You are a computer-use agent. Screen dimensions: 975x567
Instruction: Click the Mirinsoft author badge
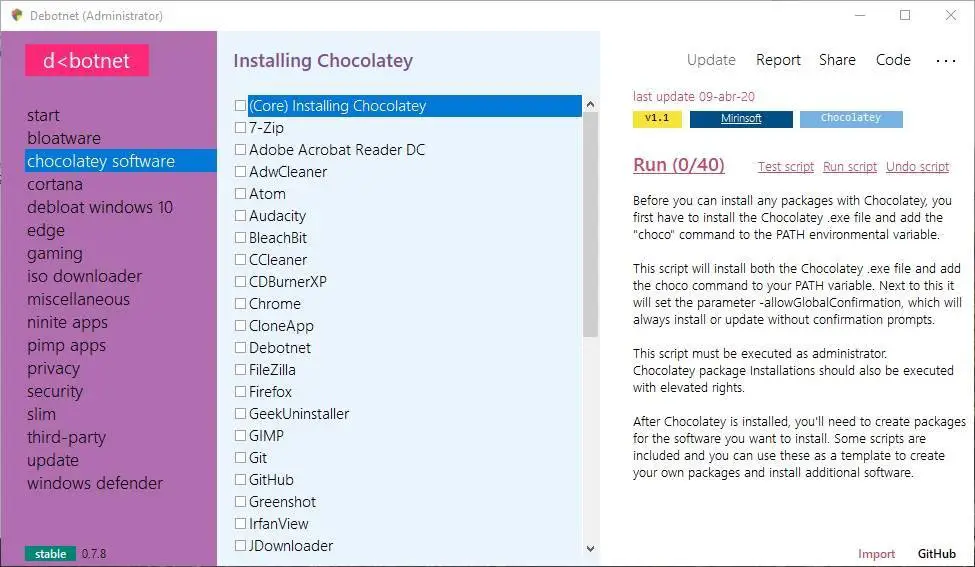coord(741,119)
